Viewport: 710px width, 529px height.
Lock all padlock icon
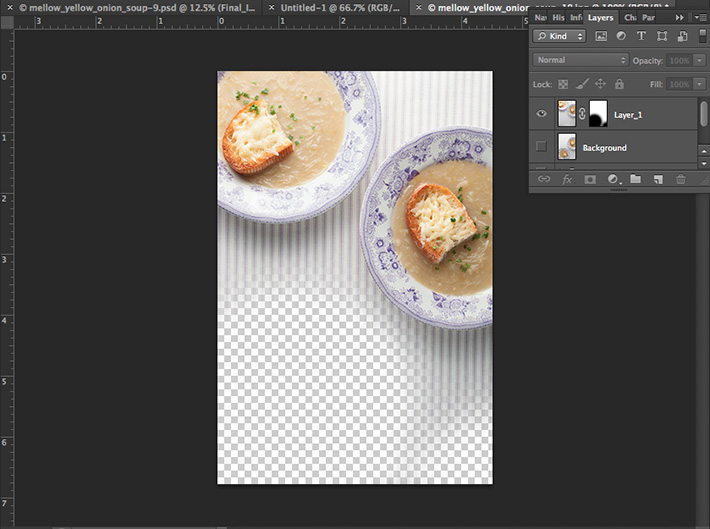[619, 84]
